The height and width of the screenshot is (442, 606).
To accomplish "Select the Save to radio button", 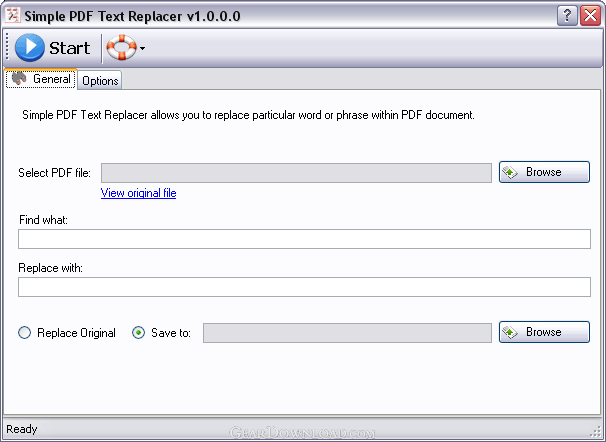I will click(x=138, y=333).
